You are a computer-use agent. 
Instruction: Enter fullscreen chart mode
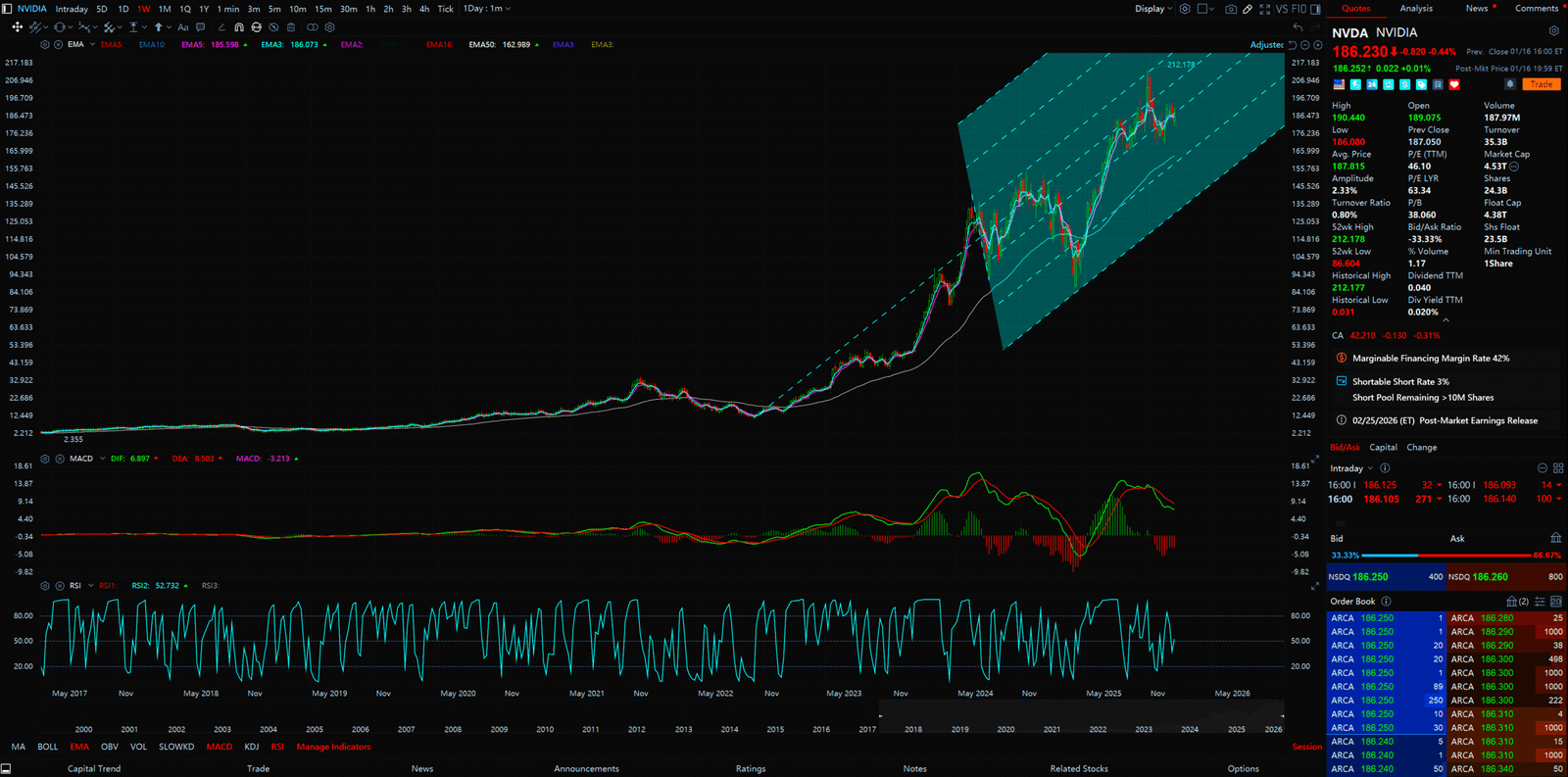pos(1264,9)
